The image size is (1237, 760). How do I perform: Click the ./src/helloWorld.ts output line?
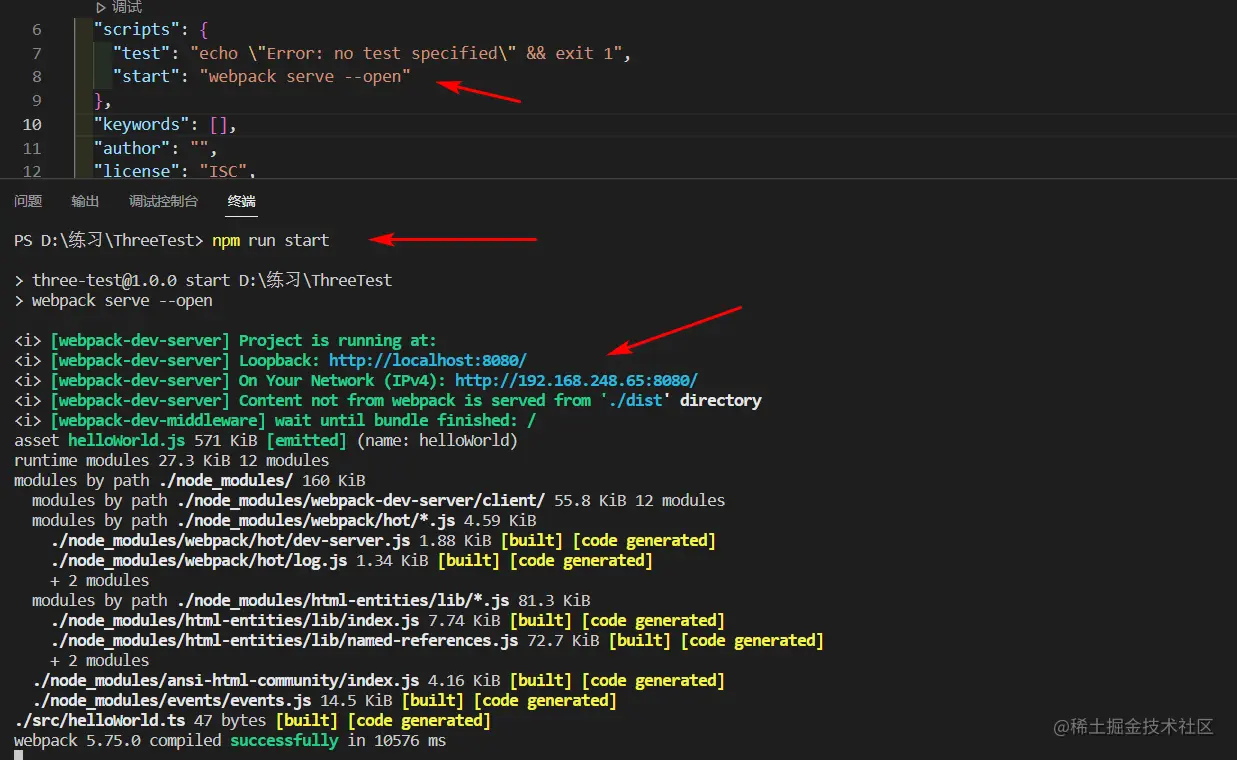pos(252,720)
